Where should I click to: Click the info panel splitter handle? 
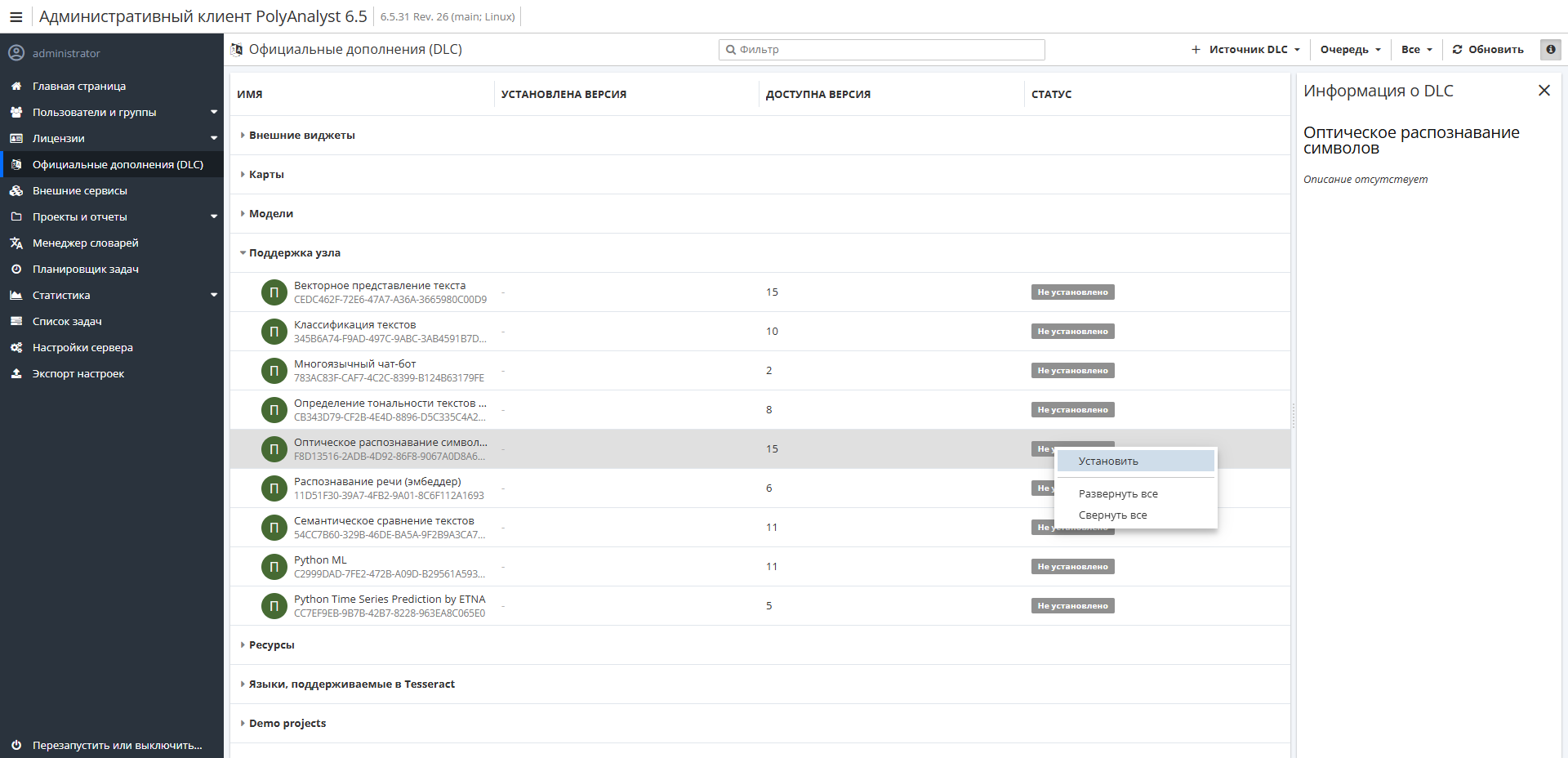(x=1294, y=415)
